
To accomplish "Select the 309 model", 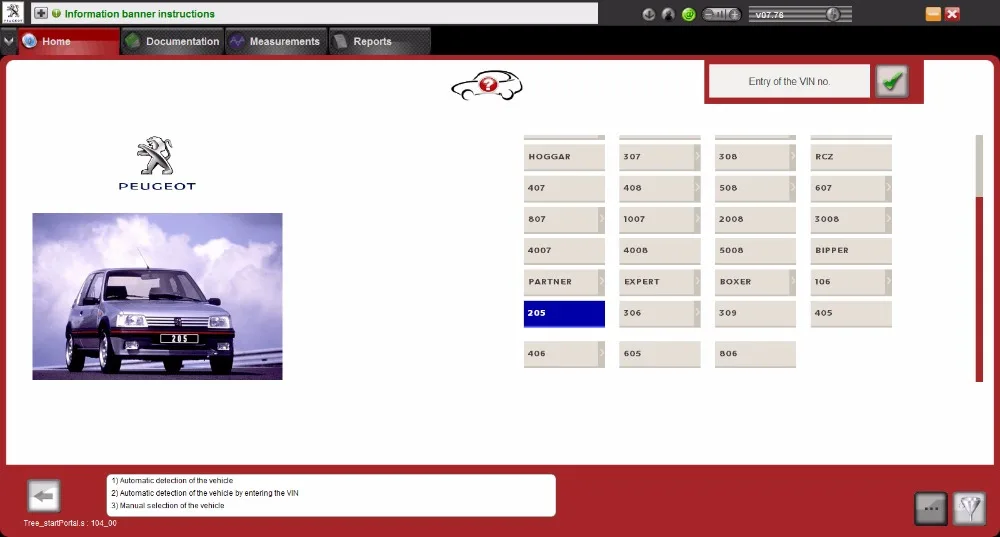I will (x=755, y=314).
